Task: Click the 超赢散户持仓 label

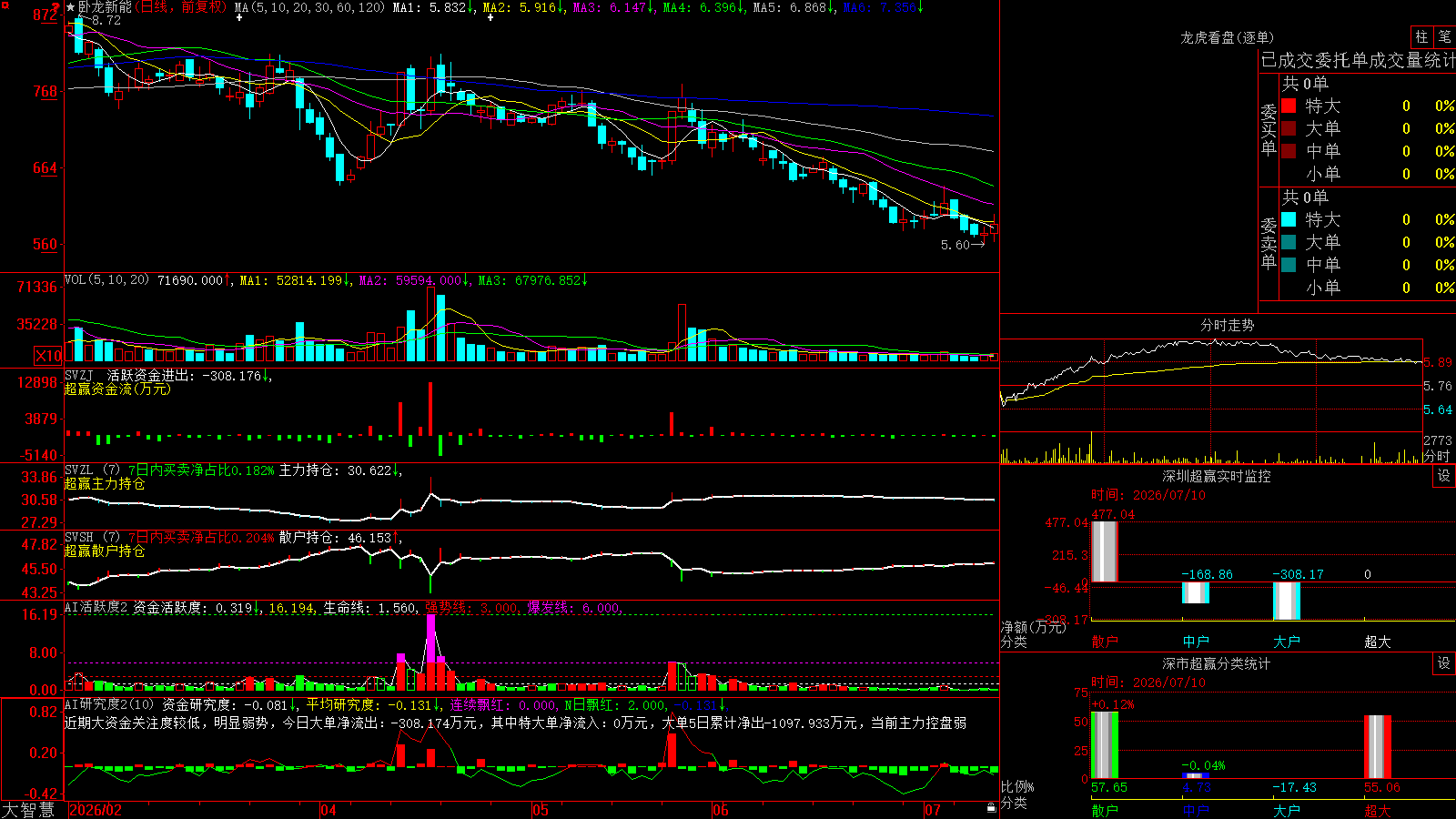Action: pos(105,551)
